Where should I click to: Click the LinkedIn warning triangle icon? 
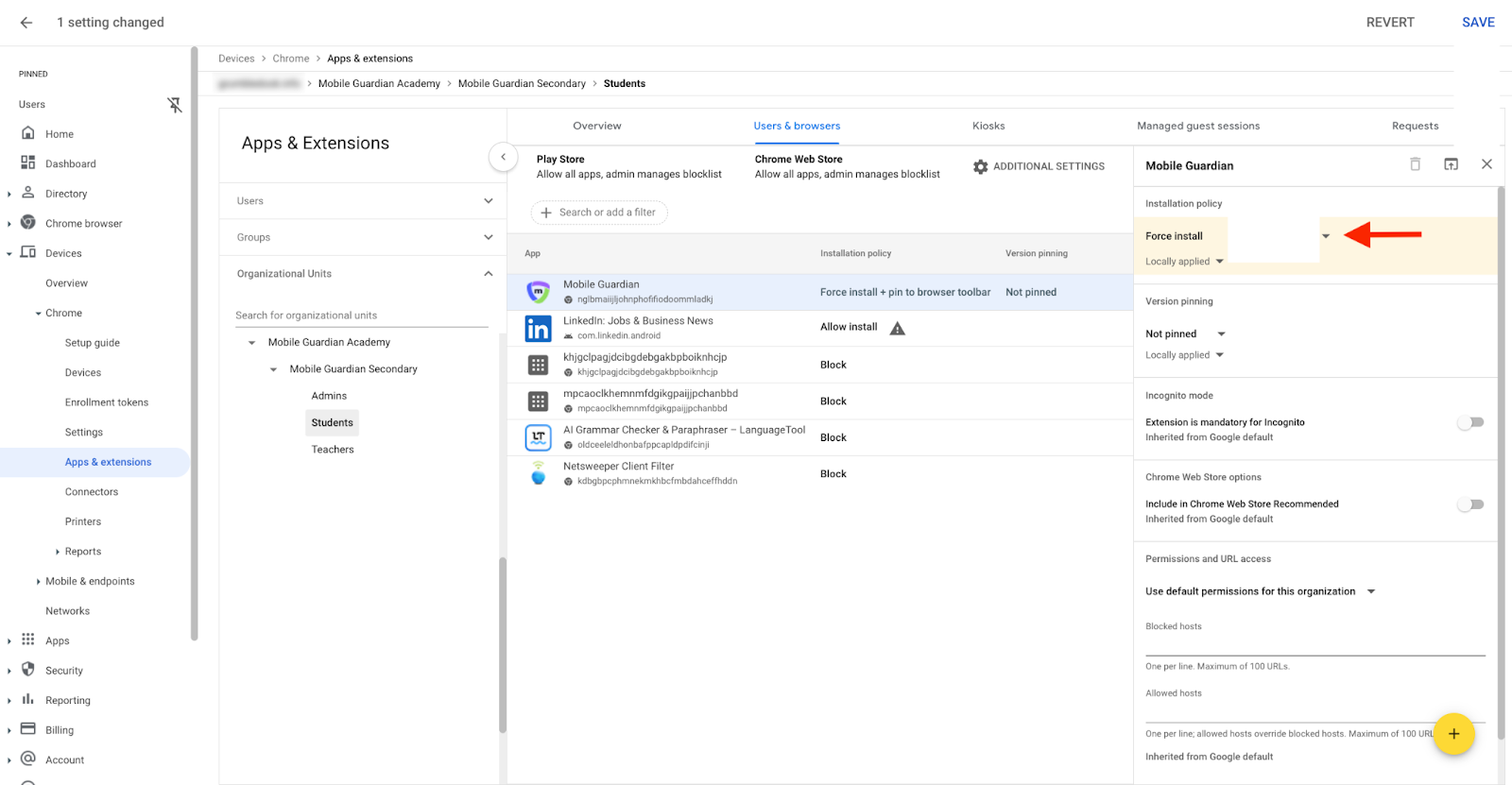(898, 328)
